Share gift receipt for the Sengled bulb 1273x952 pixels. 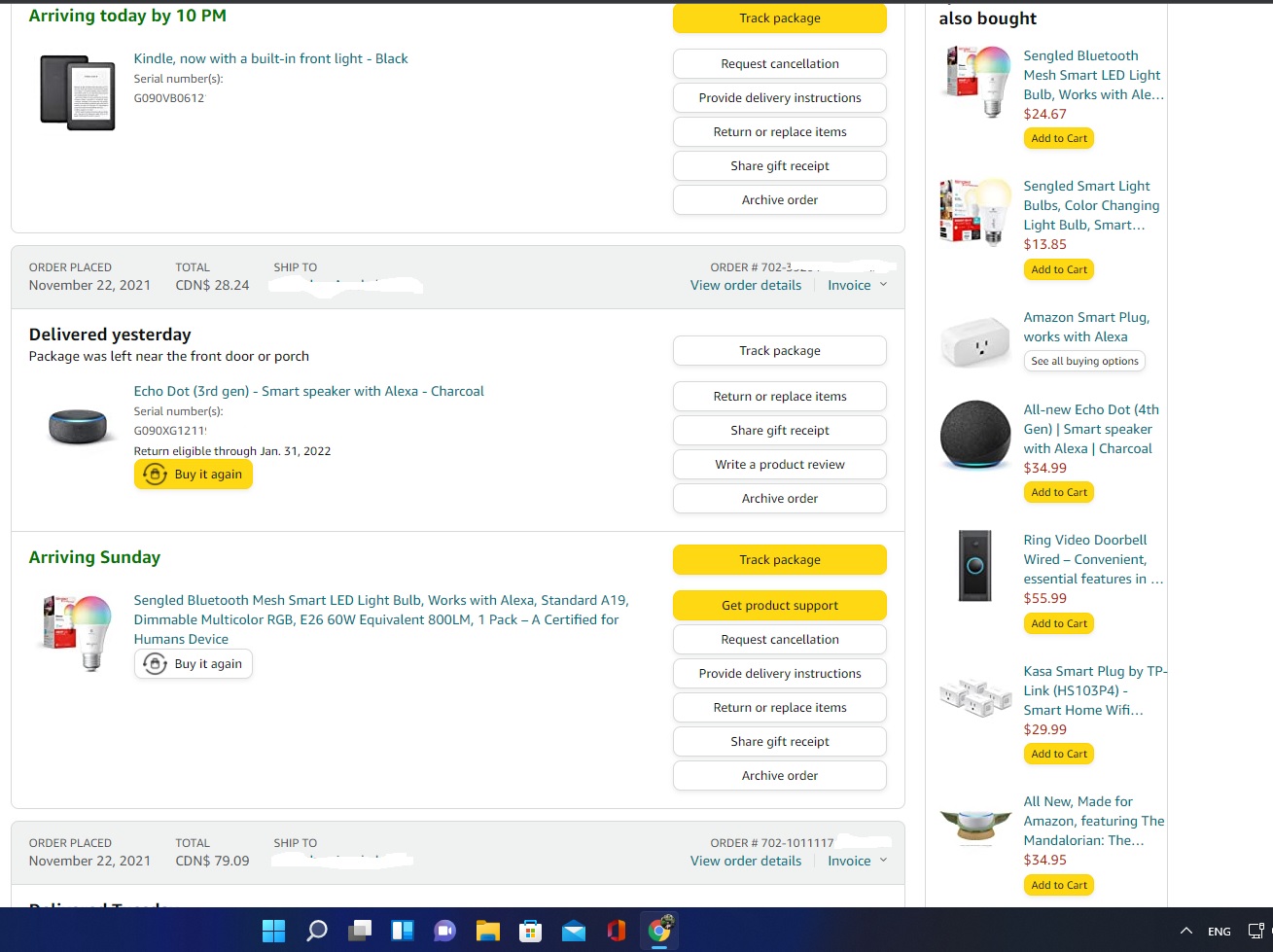click(780, 741)
